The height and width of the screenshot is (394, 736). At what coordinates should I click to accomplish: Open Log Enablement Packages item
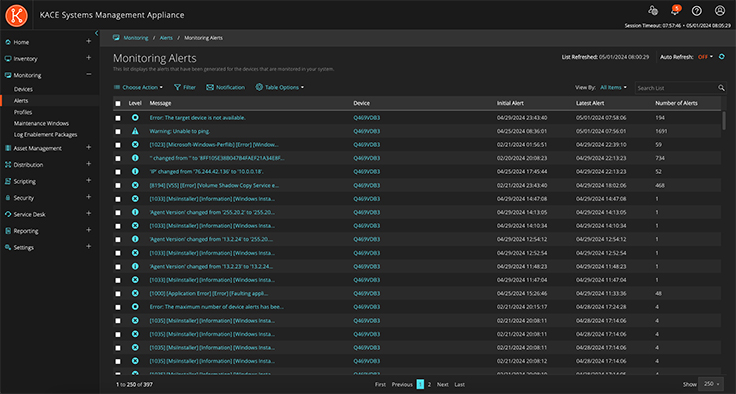(46, 135)
